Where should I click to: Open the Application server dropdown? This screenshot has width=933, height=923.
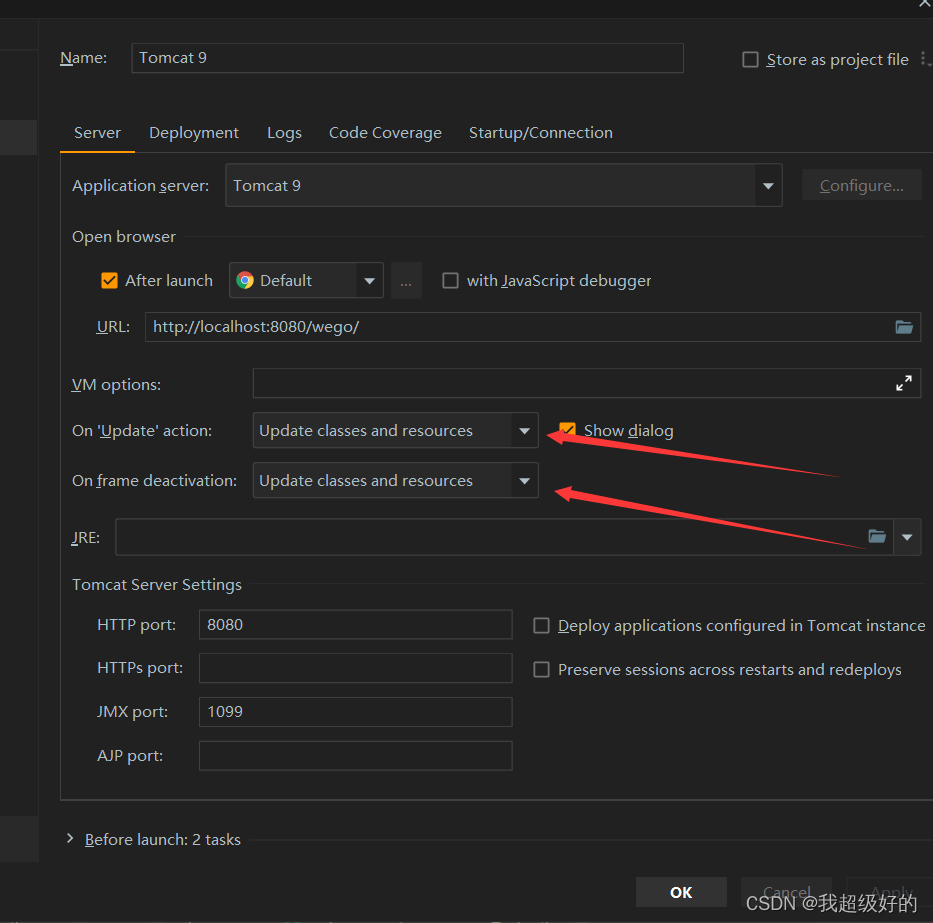(x=503, y=186)
